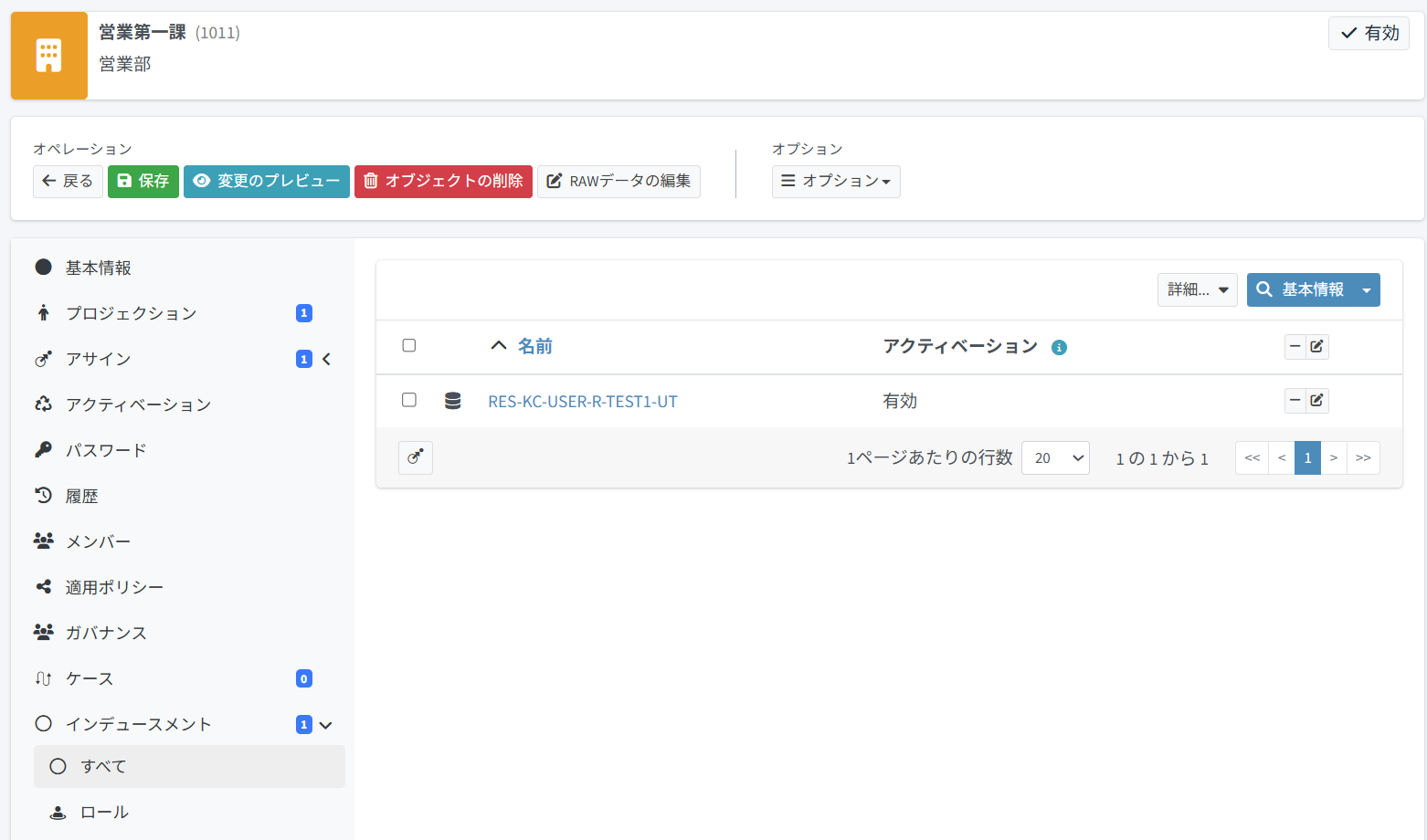This screenshot has height=840, width=1427.
Task: Open the RES-KC-USER-R-TEST1-UT link
Action: (x=583, y=402)
